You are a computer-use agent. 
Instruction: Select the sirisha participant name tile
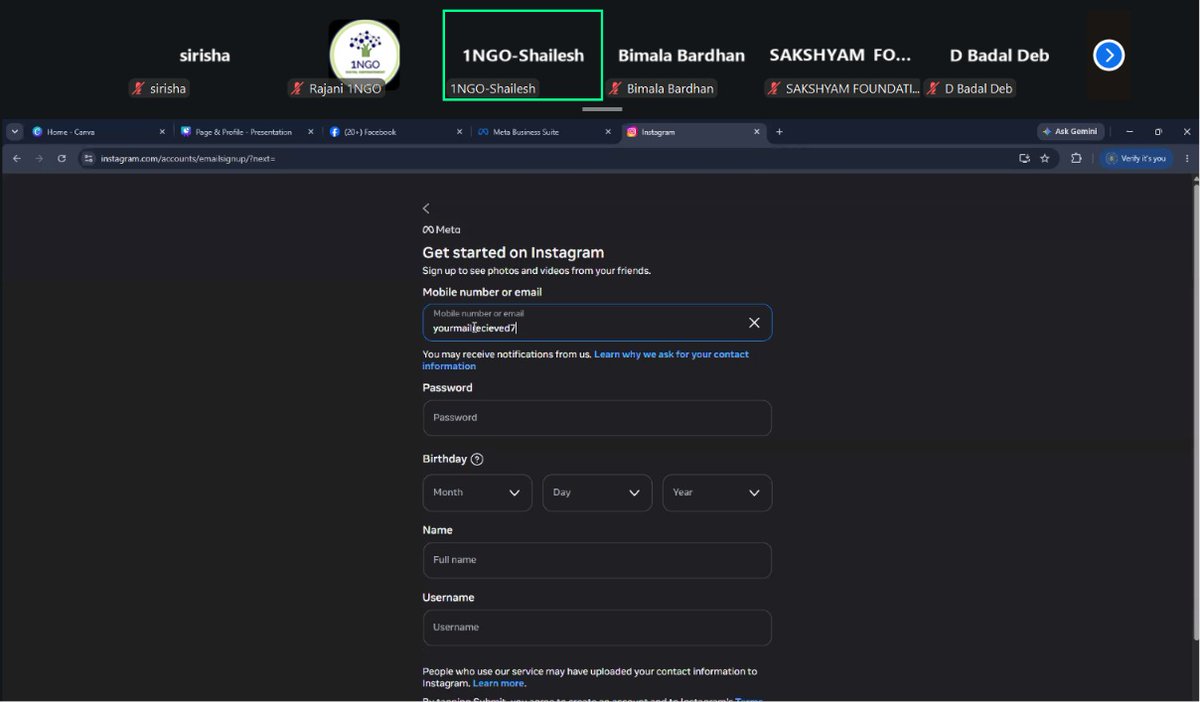pos(204,55)
